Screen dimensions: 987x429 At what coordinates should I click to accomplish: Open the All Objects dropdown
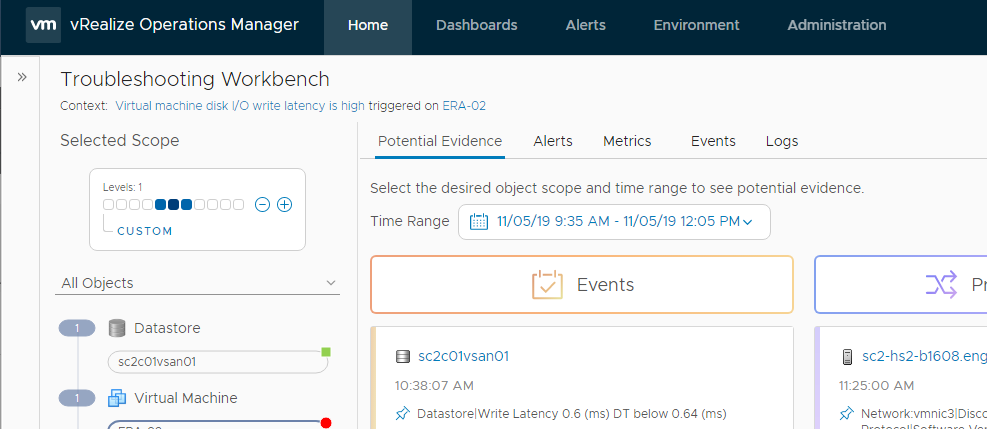tap(197, 283)
